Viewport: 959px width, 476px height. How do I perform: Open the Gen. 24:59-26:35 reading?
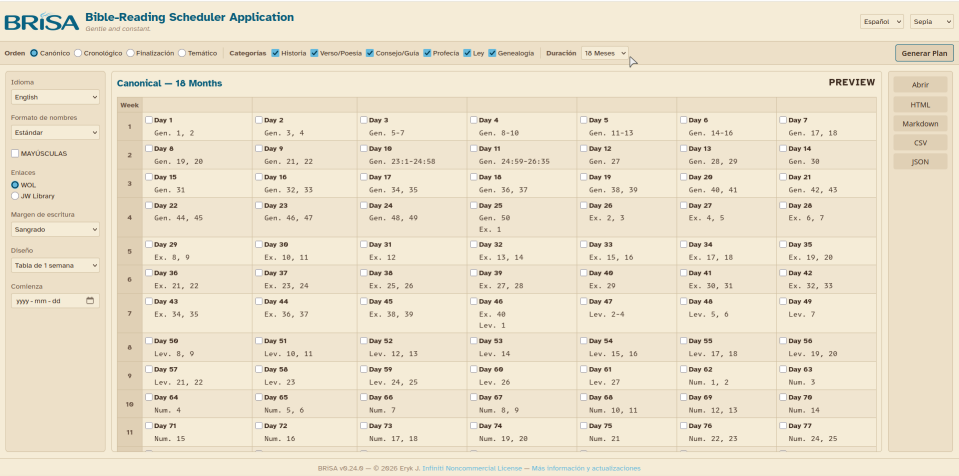(x=514, y=162)
